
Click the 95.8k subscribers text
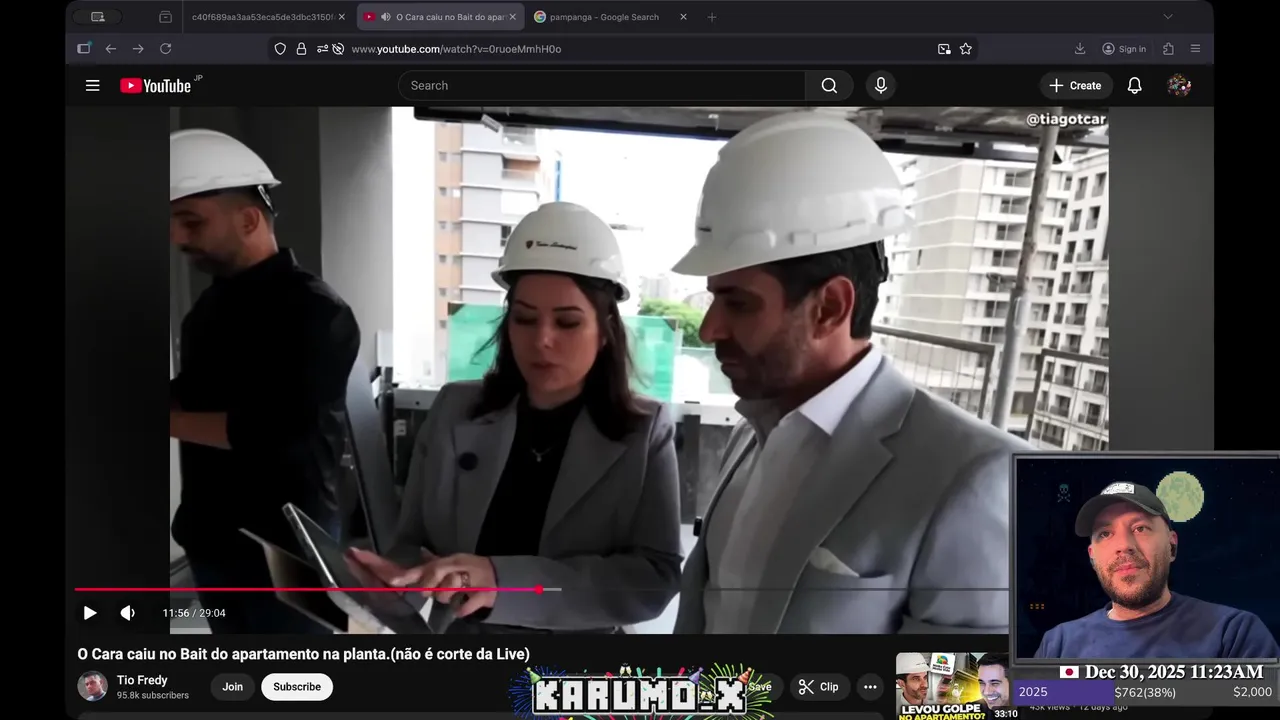pos(153,695)
